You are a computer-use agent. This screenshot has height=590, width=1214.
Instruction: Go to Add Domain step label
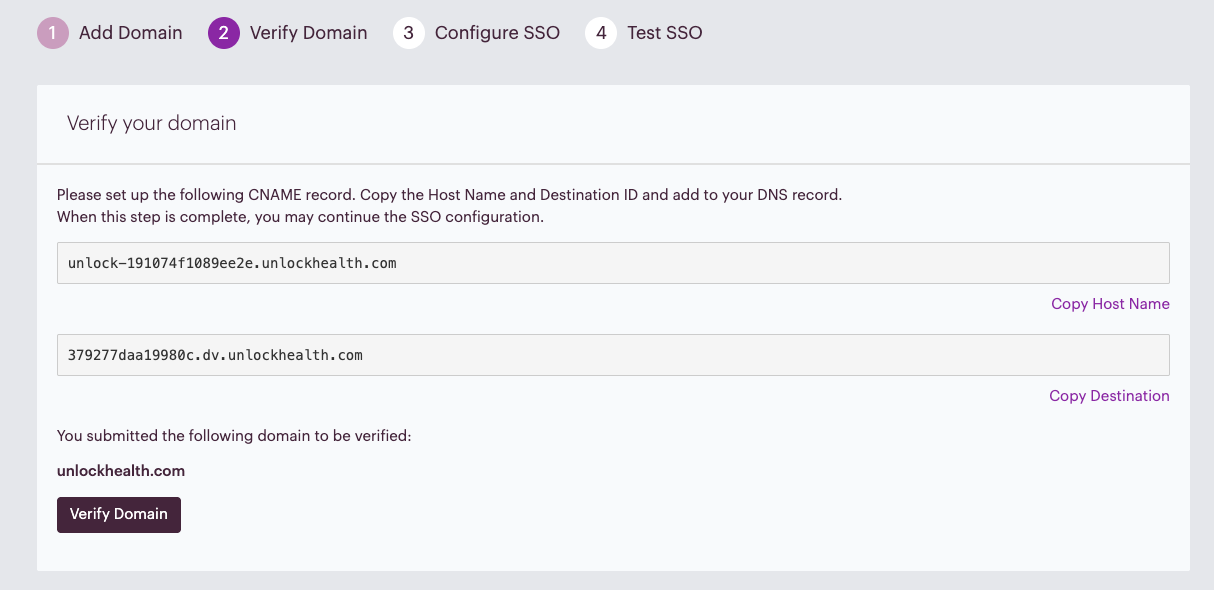131,33
